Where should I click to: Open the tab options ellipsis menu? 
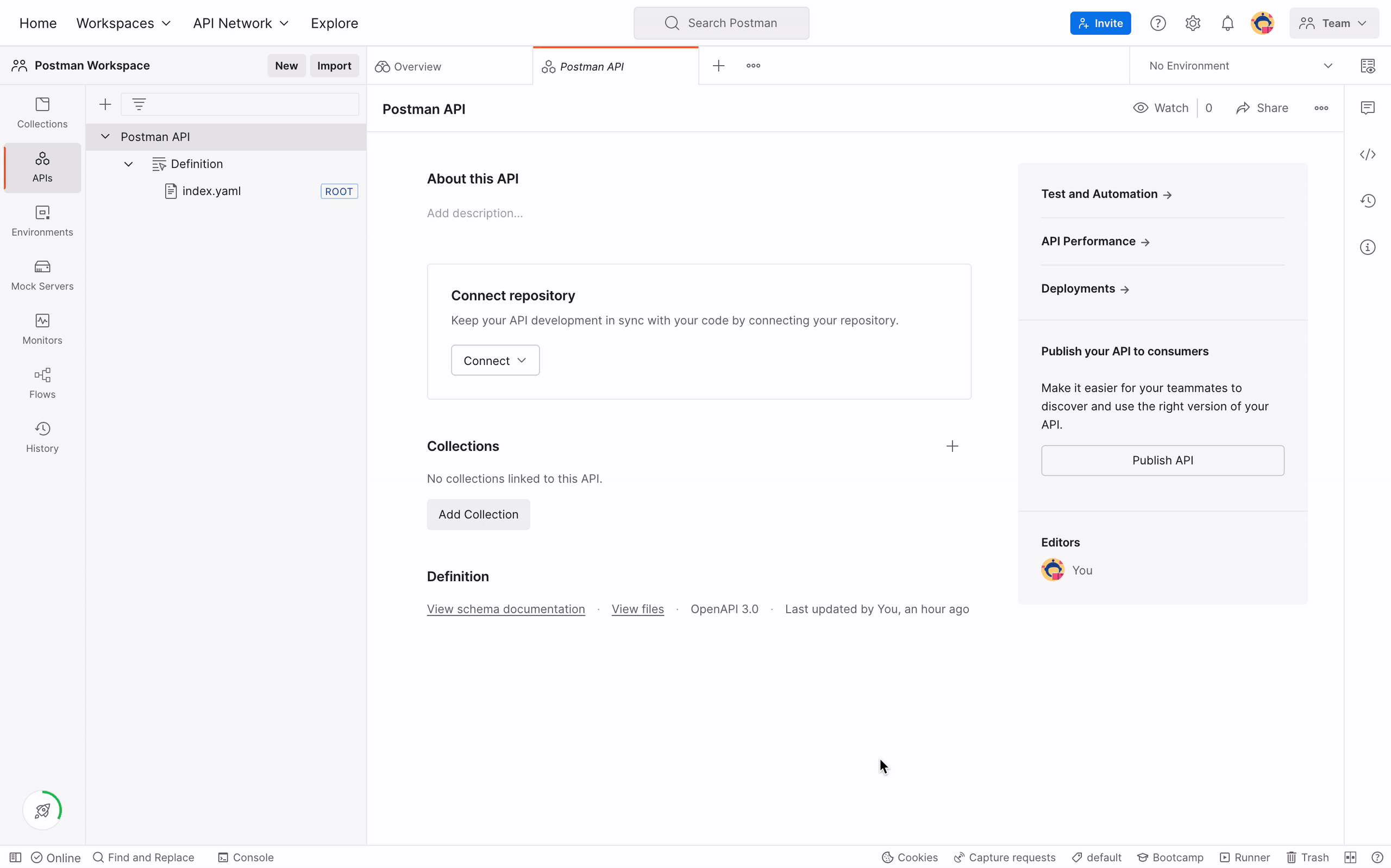pos(753,65)
